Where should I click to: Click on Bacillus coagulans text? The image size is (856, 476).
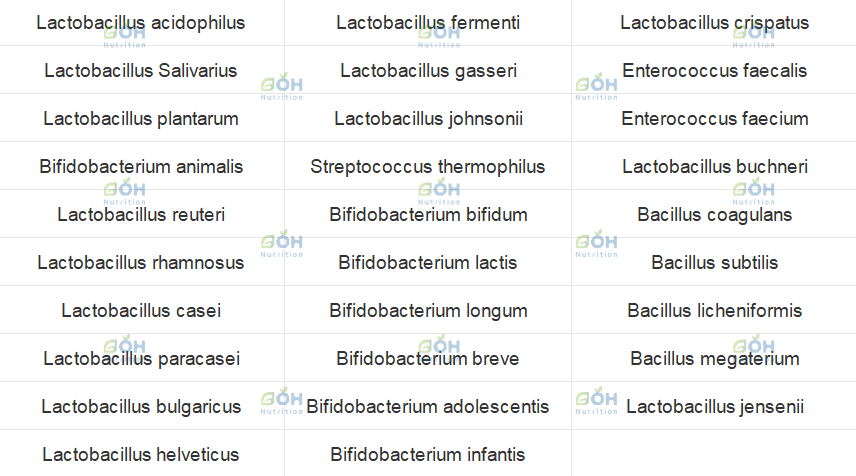tap(714, 215)
